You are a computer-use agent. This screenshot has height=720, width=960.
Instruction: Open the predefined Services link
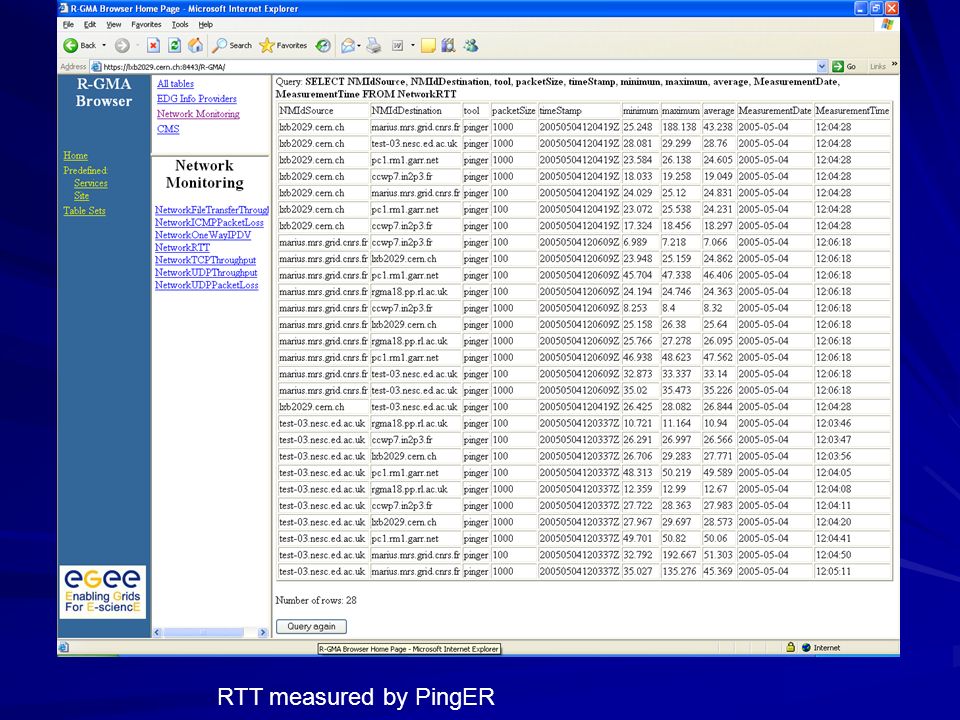[x=91, y=183]
